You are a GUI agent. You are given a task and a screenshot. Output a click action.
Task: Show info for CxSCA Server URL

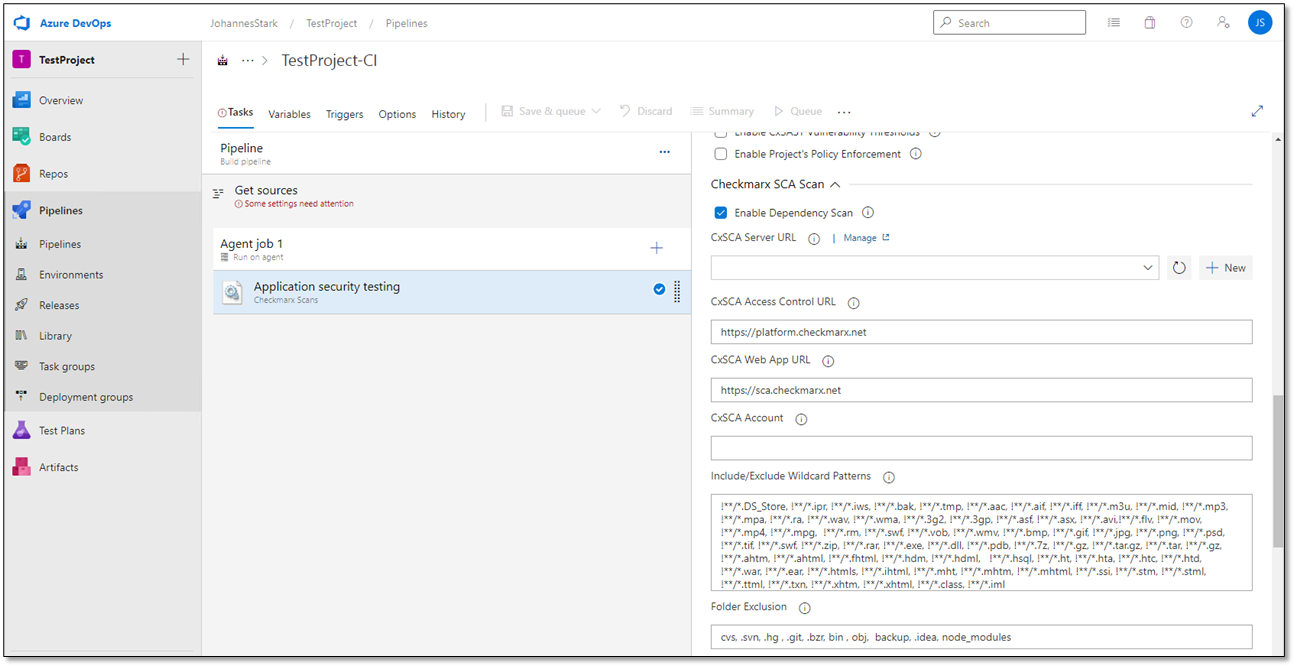click(814, 239)
